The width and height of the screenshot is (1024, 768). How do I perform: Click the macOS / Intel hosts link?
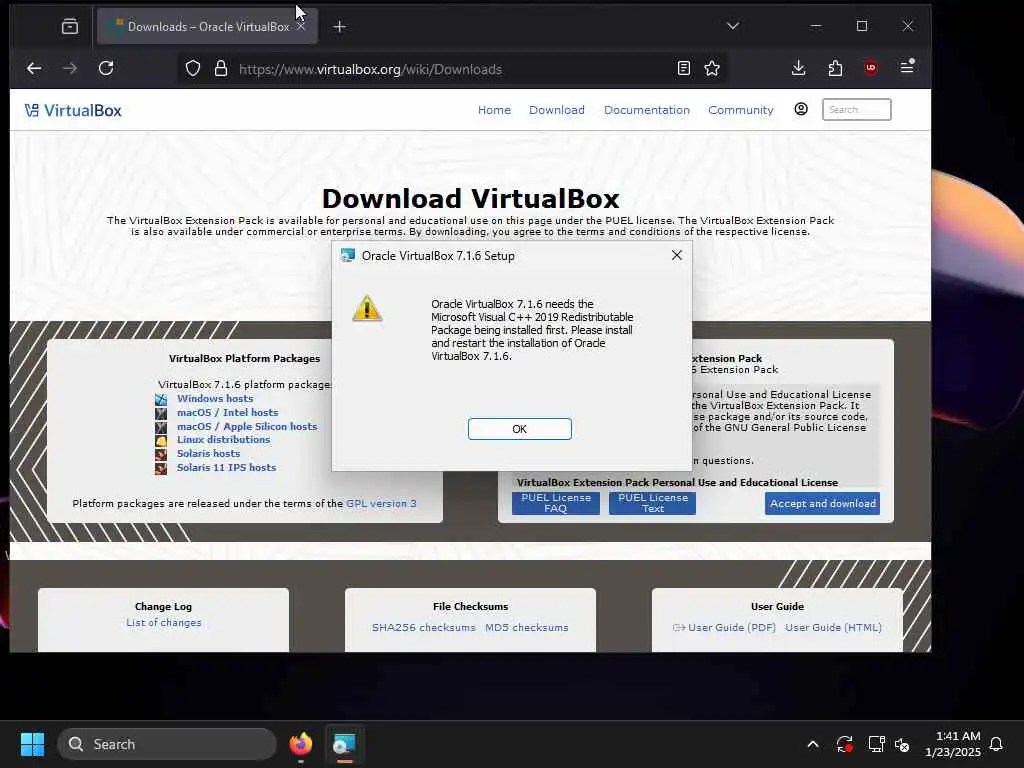(x=227, y=413)
